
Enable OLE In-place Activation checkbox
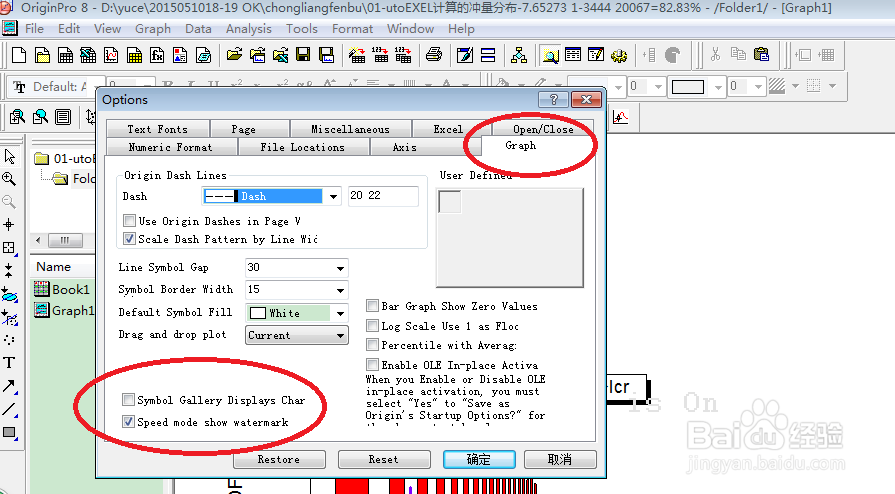coord(372,364)
